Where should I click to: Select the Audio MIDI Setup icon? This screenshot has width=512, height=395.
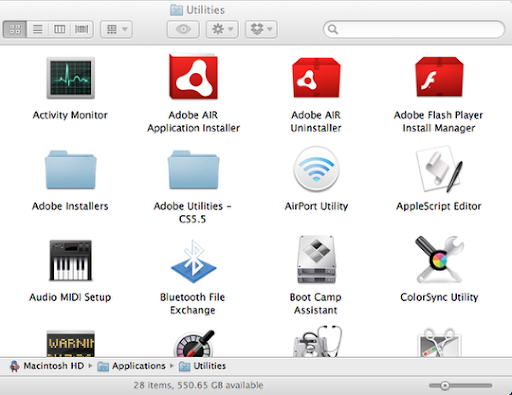(70, 260)
